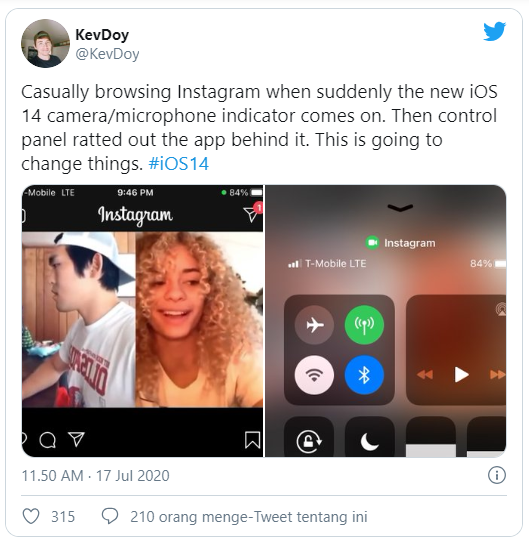
Task: Toggle the green Cellular Data button
Action: (x=364, y=325)
